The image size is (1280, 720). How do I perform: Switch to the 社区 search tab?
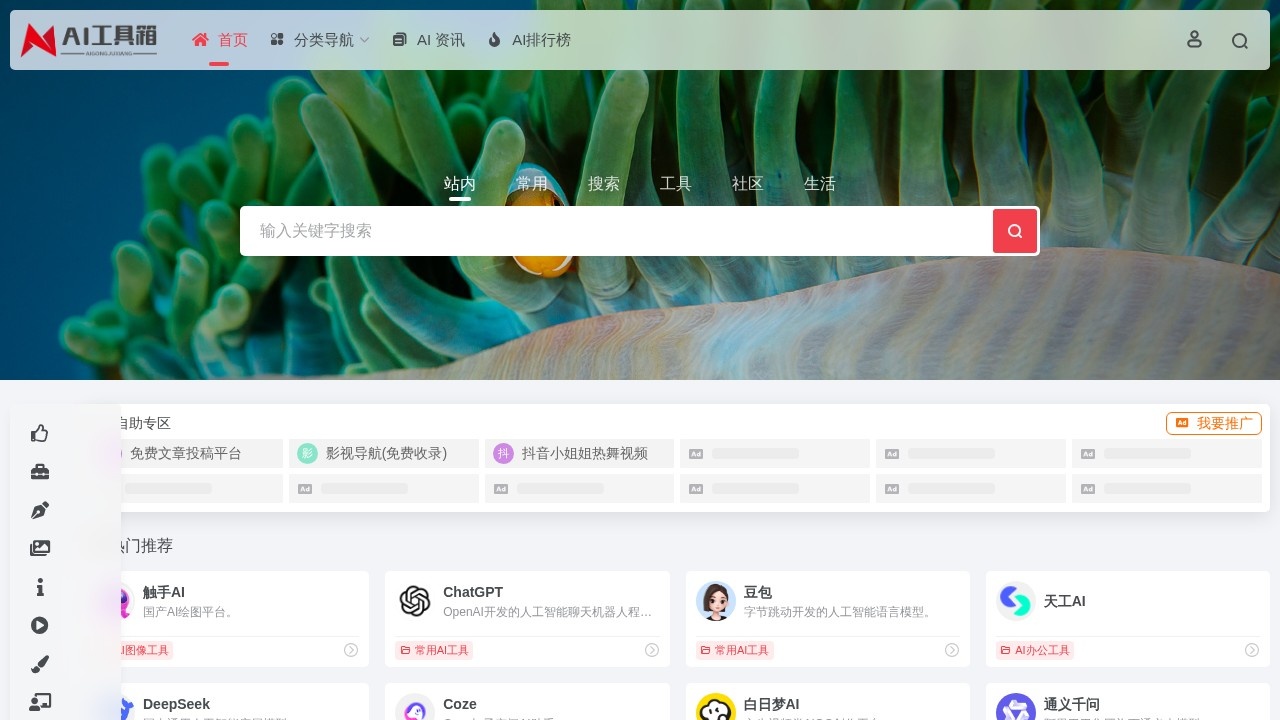[x=747, y=183]
